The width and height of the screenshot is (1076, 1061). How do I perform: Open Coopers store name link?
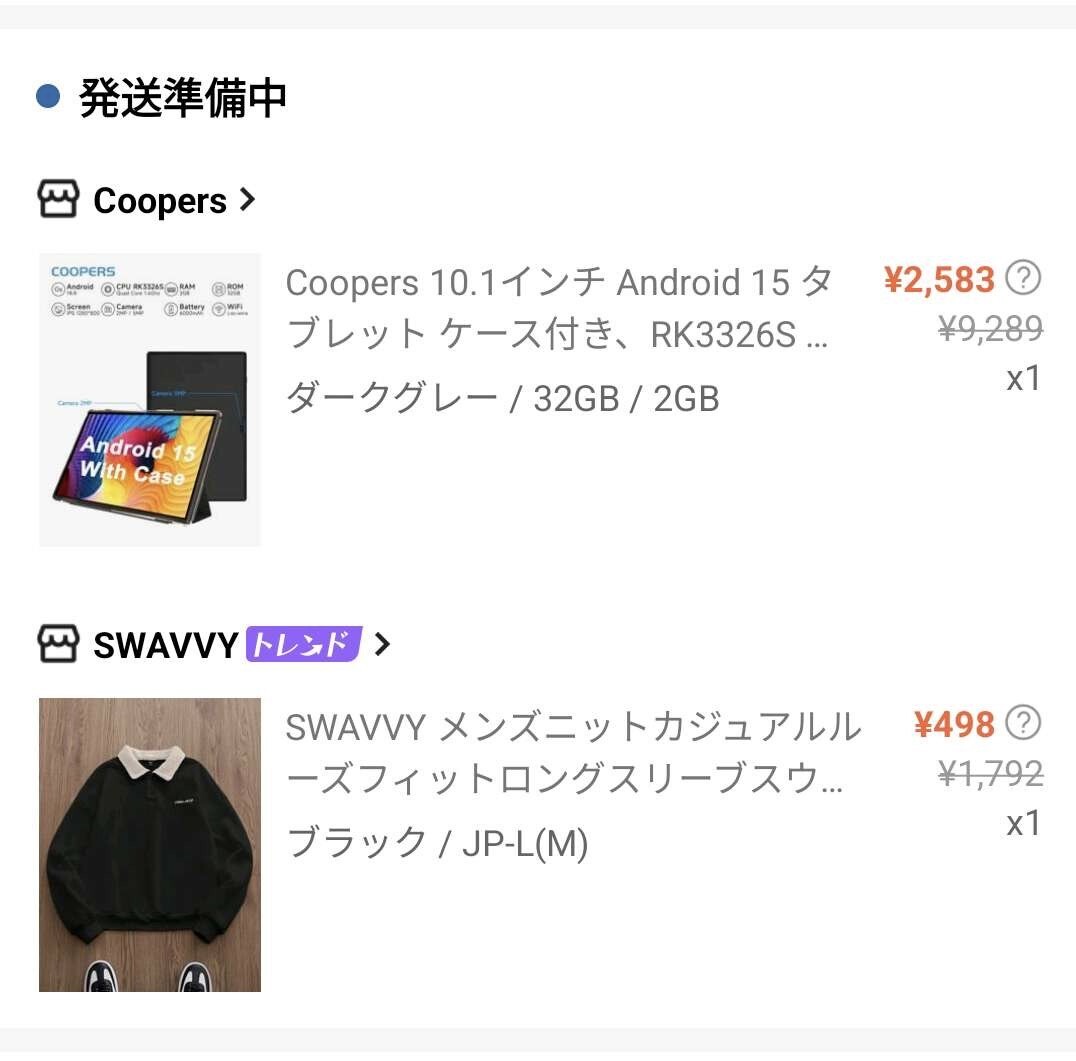[x=160, y=200]
